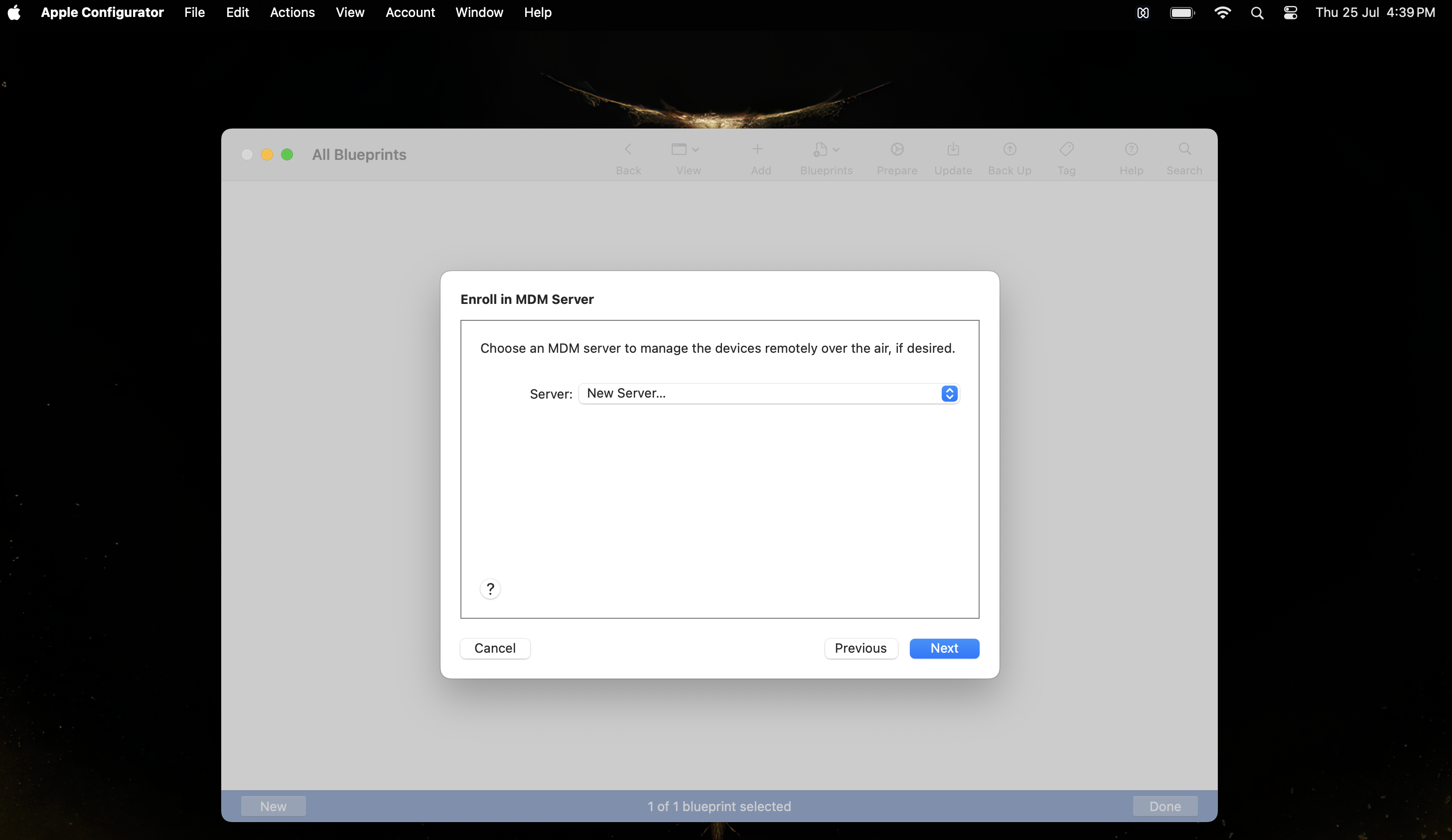
Task: Open Control Center in menu bar
Action: [1290, 12]
